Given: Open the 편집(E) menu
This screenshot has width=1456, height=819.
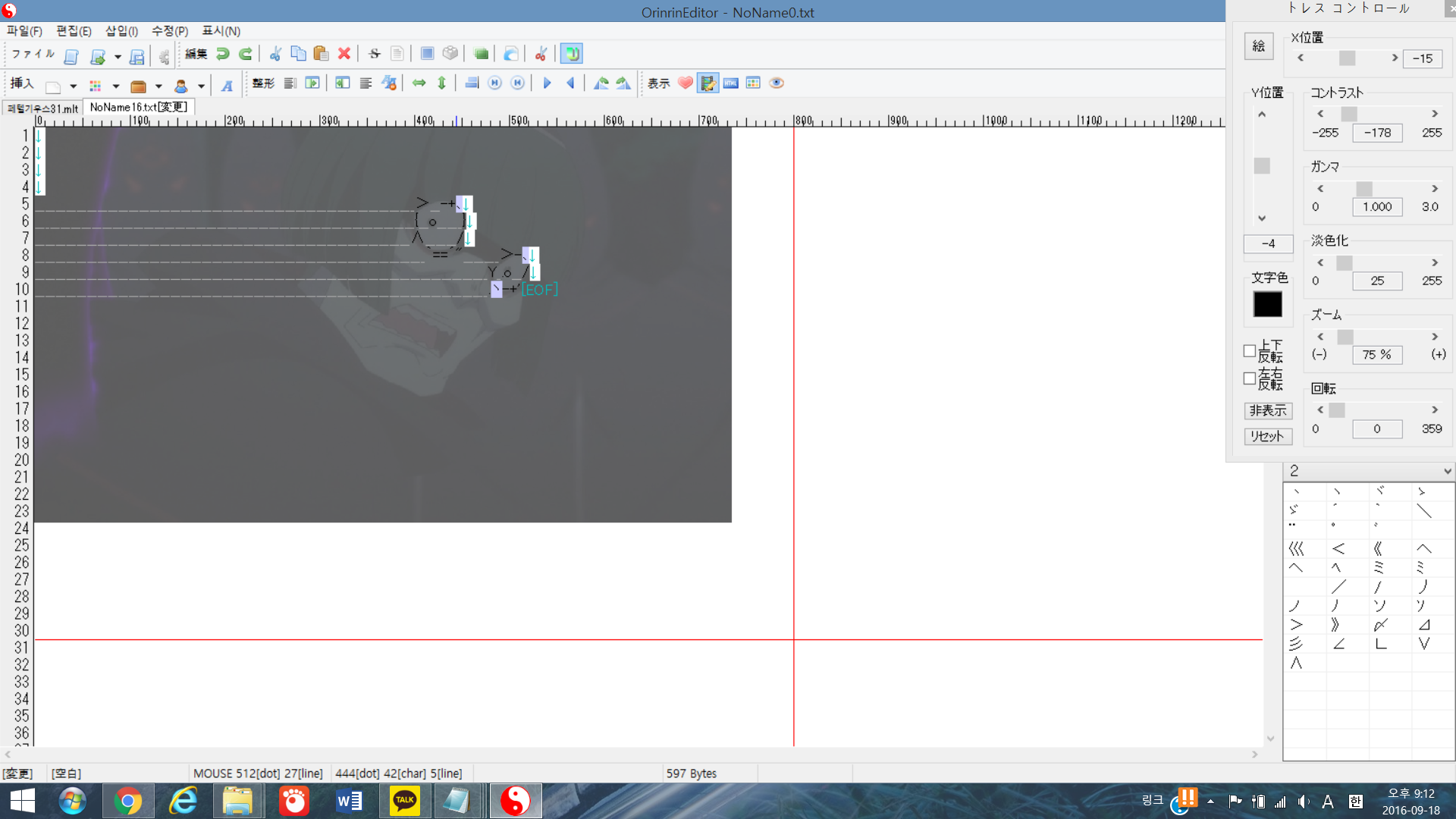Looking at the screenshot, I should click(74, 31).
